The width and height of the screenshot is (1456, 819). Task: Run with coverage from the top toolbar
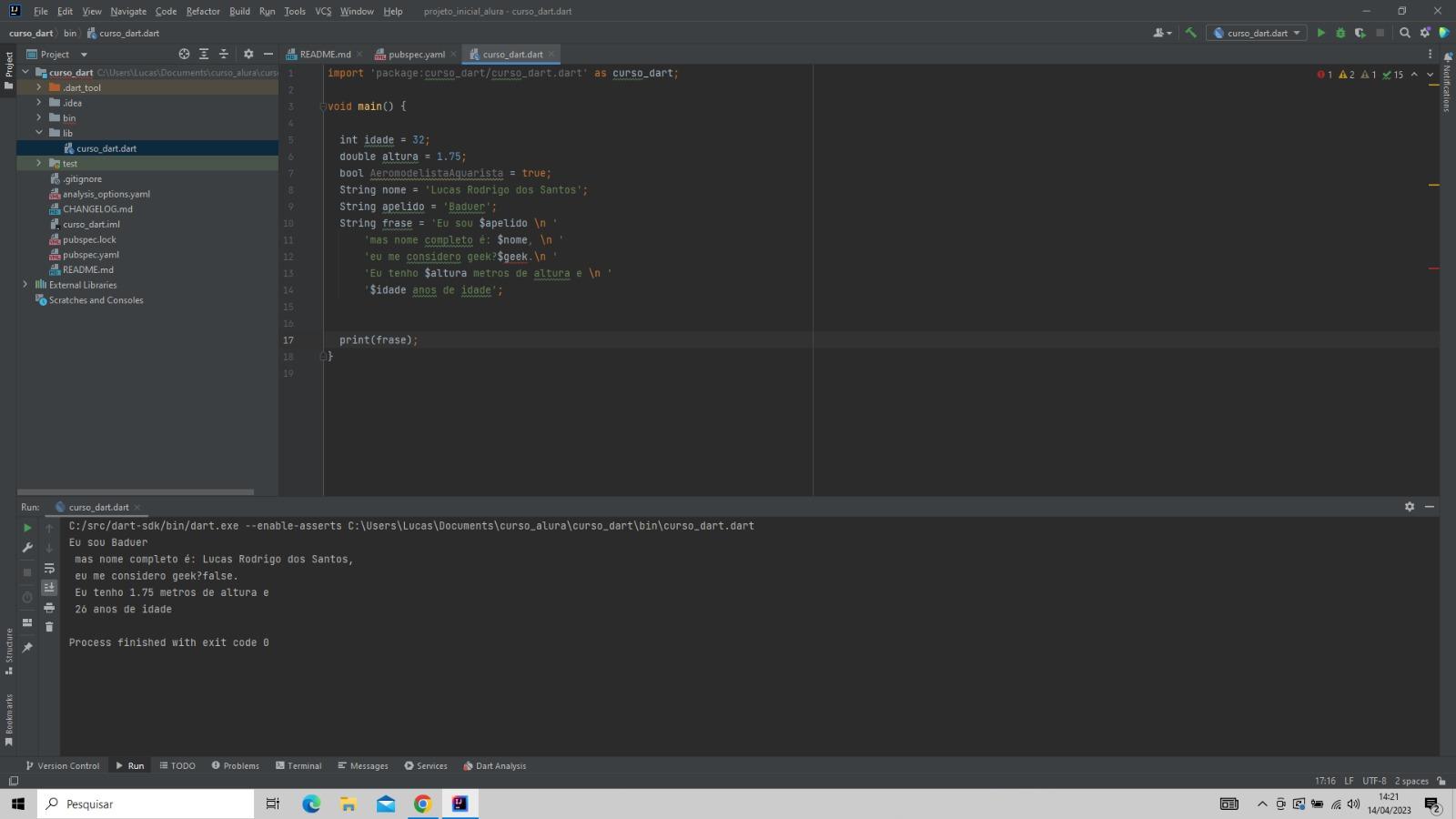click(x=1360, y=33)
